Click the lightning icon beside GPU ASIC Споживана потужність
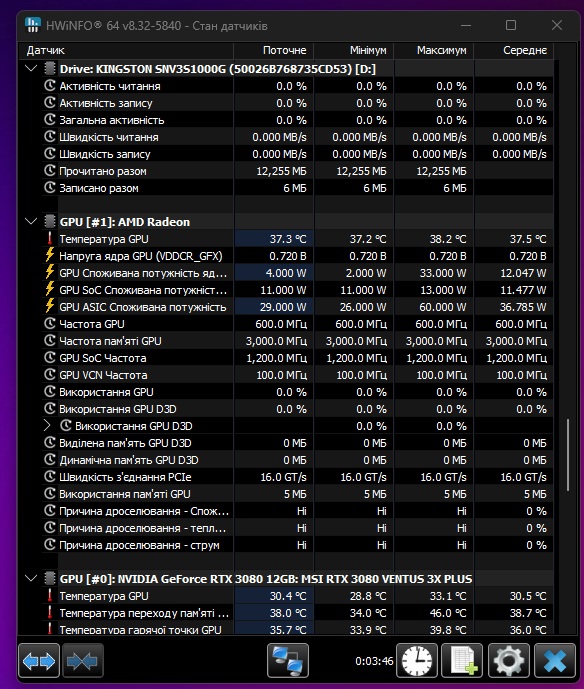This screenshot has width=584, height=689. click(x=50, y=306)
